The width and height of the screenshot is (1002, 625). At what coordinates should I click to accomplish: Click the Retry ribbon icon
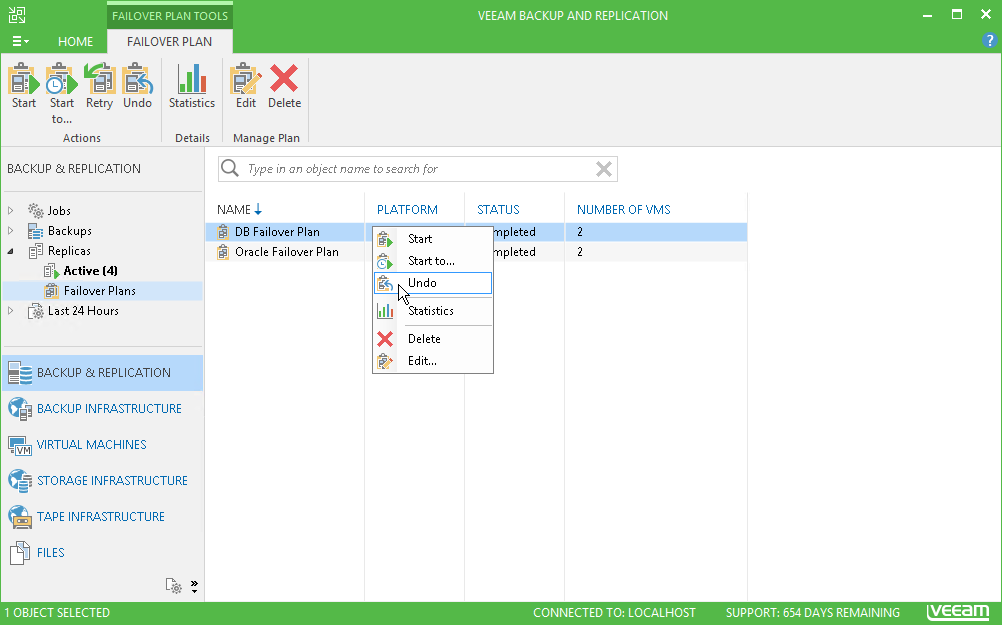point(99,86)
